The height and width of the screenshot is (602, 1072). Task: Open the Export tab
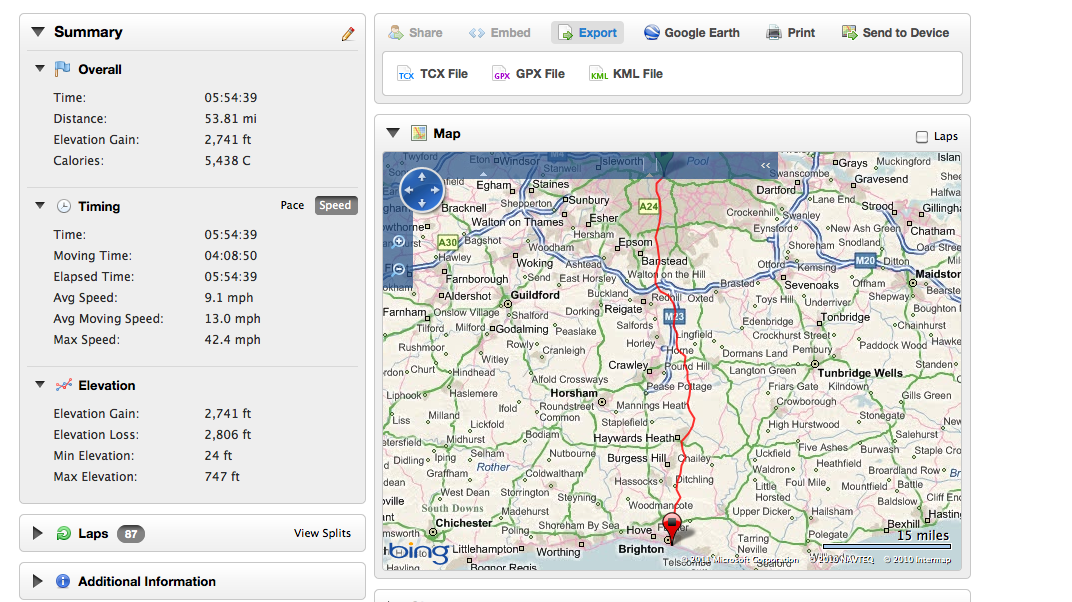587,33
